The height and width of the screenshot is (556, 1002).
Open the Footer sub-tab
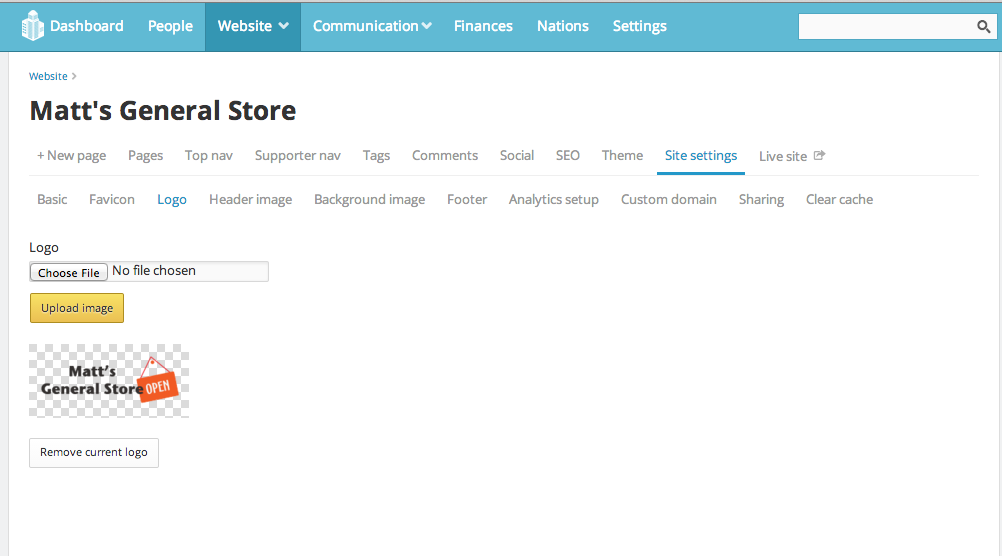(x=467, y=199)
